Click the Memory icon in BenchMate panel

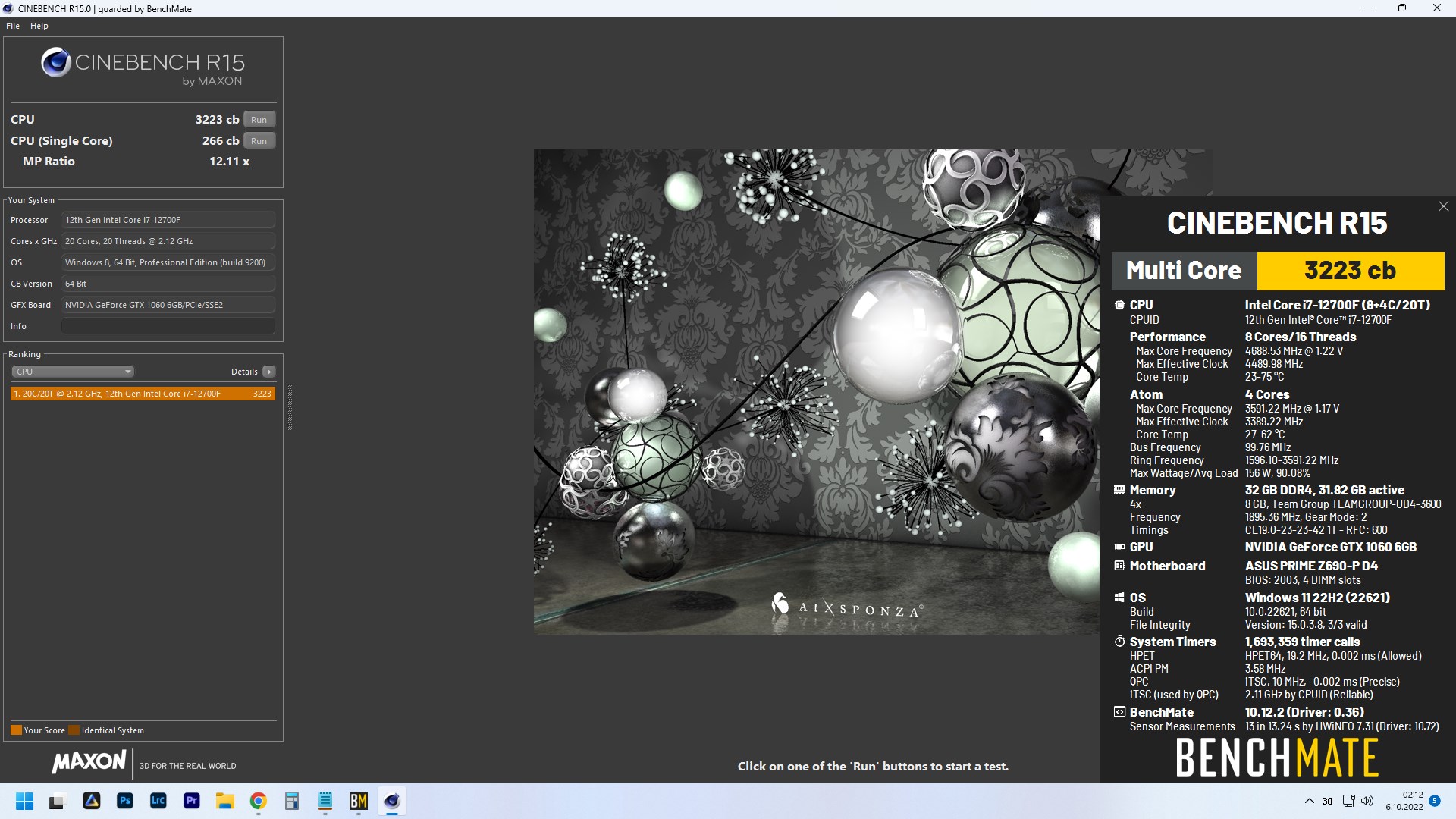1119,490
